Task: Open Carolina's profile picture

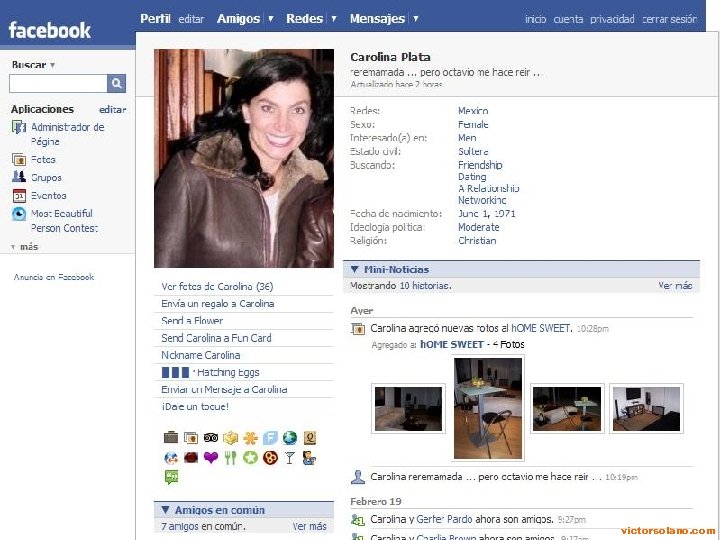Action: 244,158
